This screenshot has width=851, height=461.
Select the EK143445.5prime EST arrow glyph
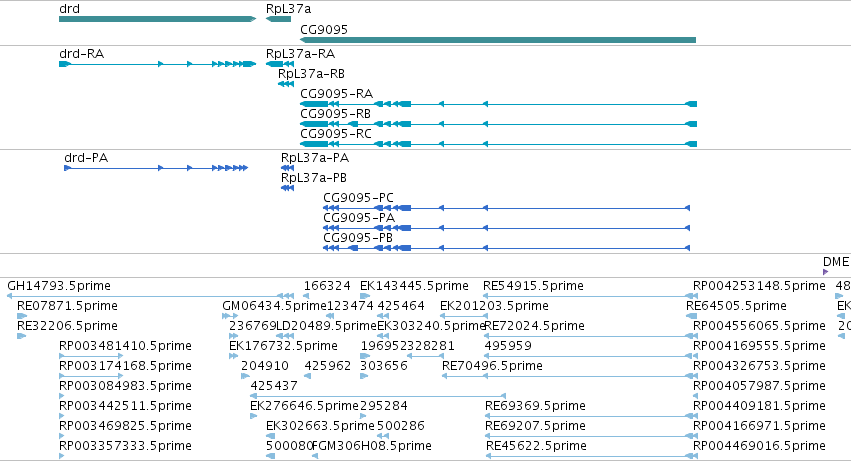pos(365,296)
